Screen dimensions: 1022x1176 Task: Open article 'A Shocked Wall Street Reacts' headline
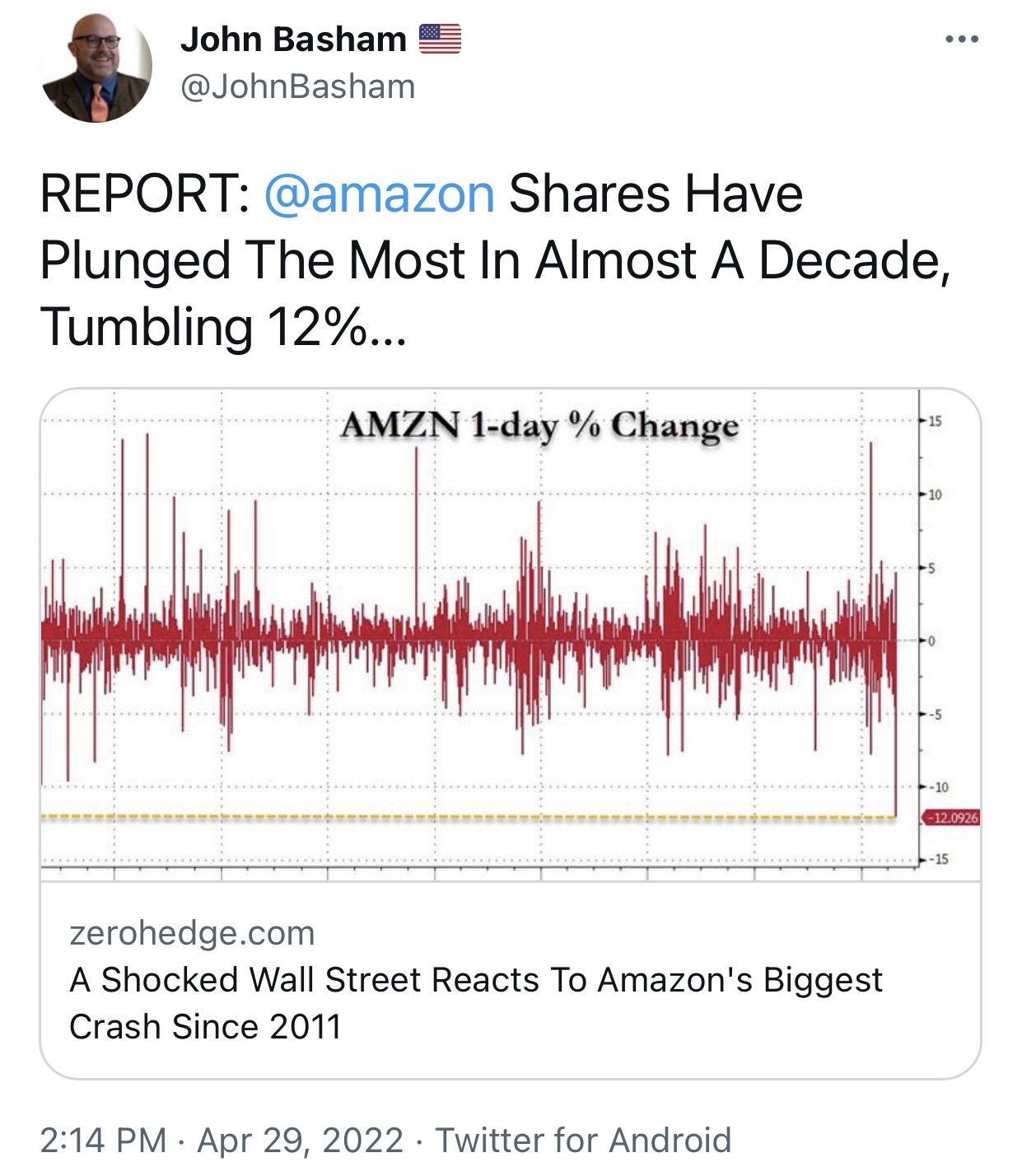(476, 1003)
